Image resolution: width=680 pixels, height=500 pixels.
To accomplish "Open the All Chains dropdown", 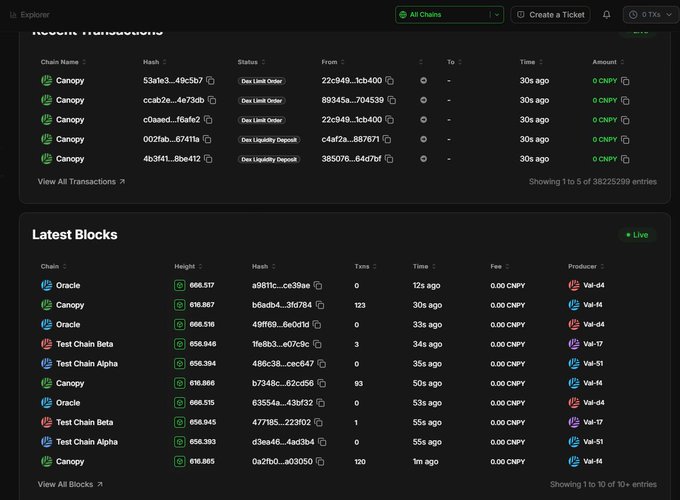I will [449, 15].
